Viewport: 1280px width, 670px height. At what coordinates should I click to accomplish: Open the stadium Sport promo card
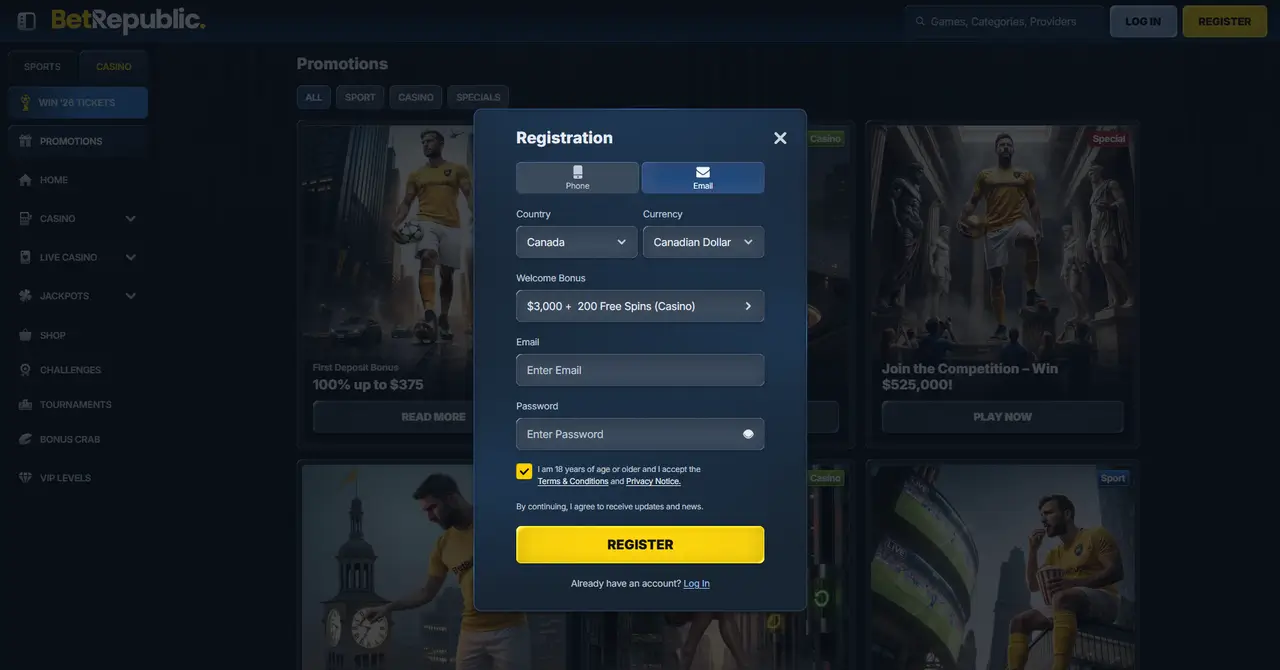[1003, 567]
